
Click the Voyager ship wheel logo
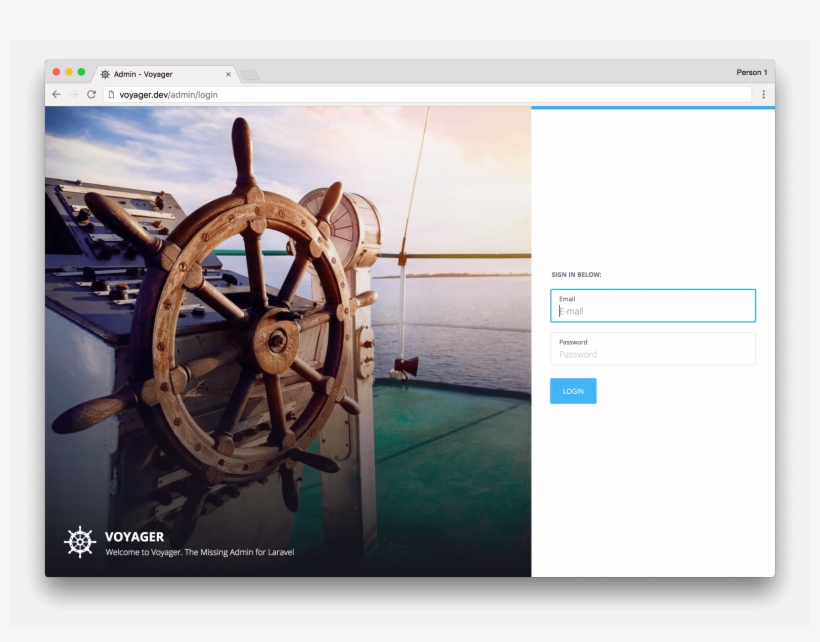point(78,542)
